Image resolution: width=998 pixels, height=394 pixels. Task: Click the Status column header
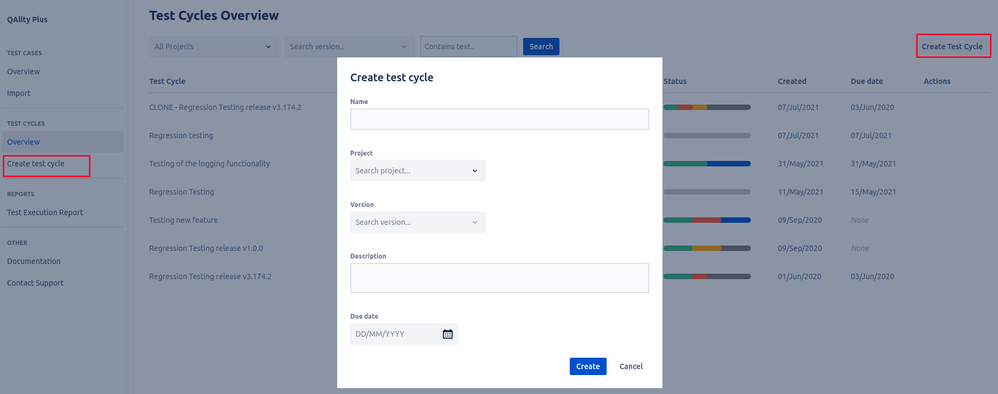pos(675,81)
